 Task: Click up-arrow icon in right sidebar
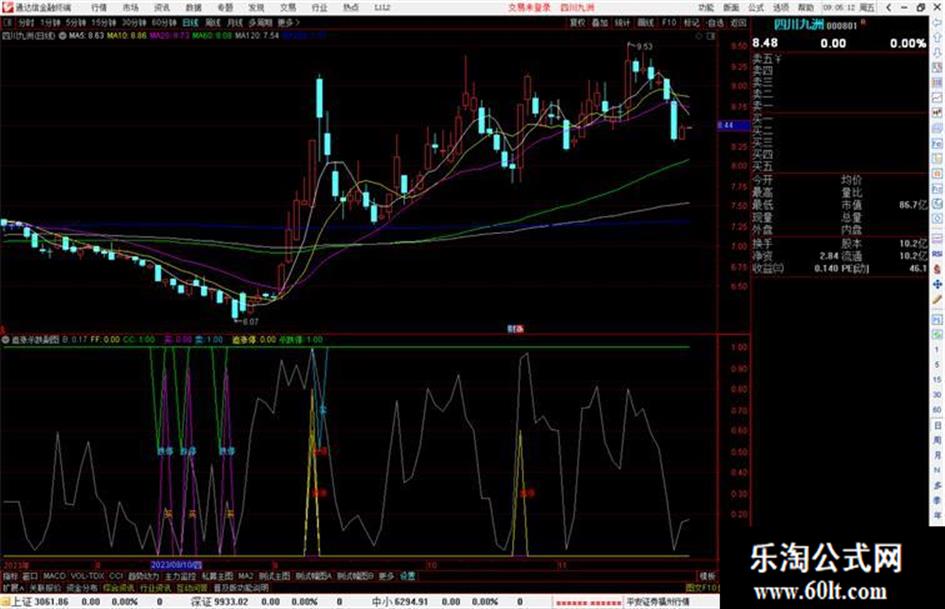coord(937,37)
